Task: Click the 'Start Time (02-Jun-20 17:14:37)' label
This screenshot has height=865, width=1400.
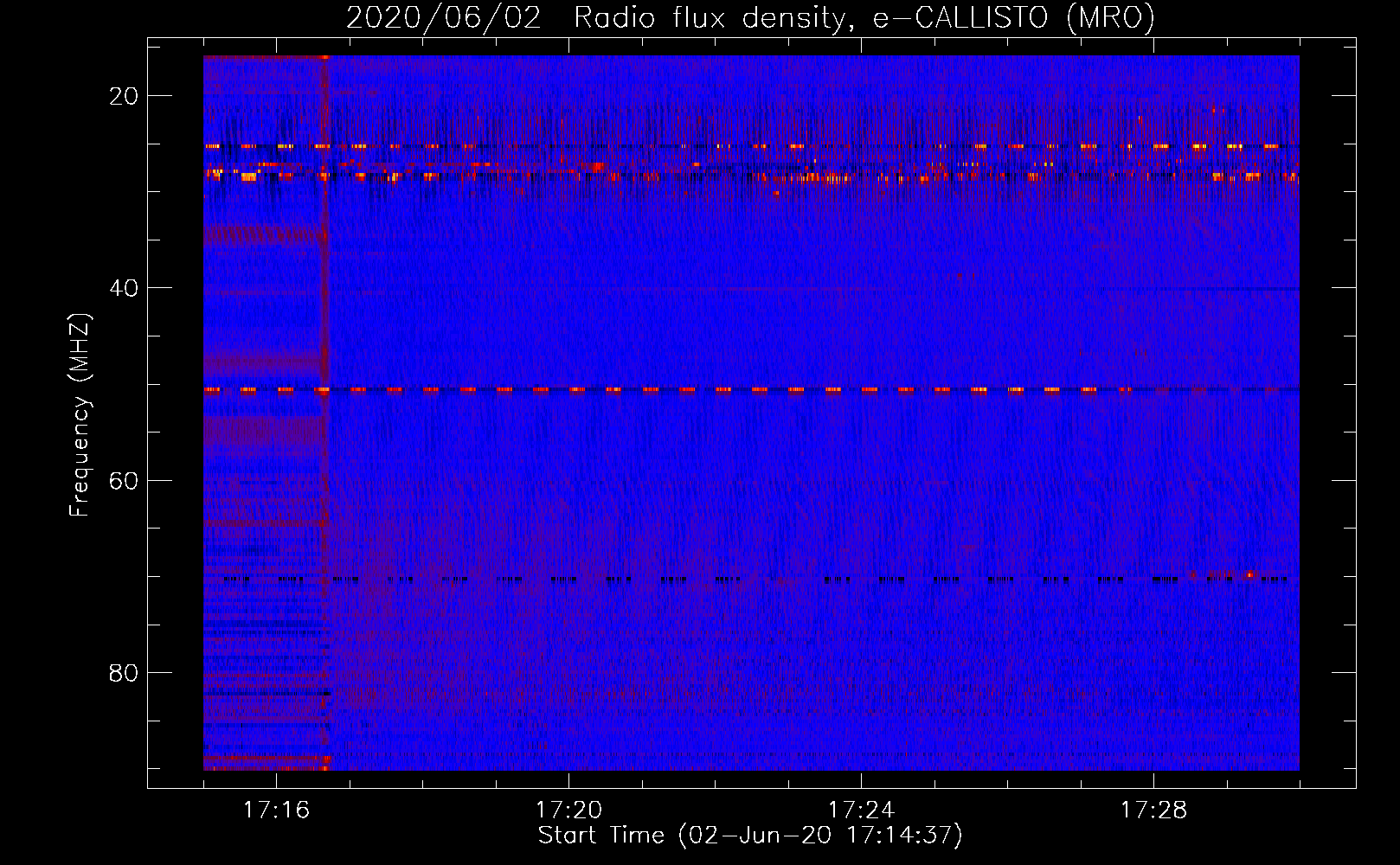Action: point(750,836)
